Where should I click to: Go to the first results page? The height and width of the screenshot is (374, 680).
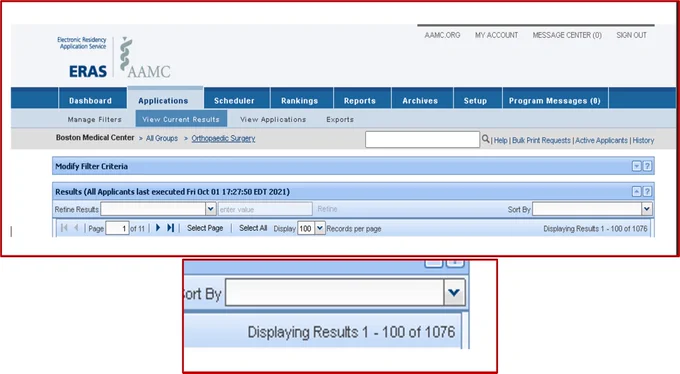point(64,228)
